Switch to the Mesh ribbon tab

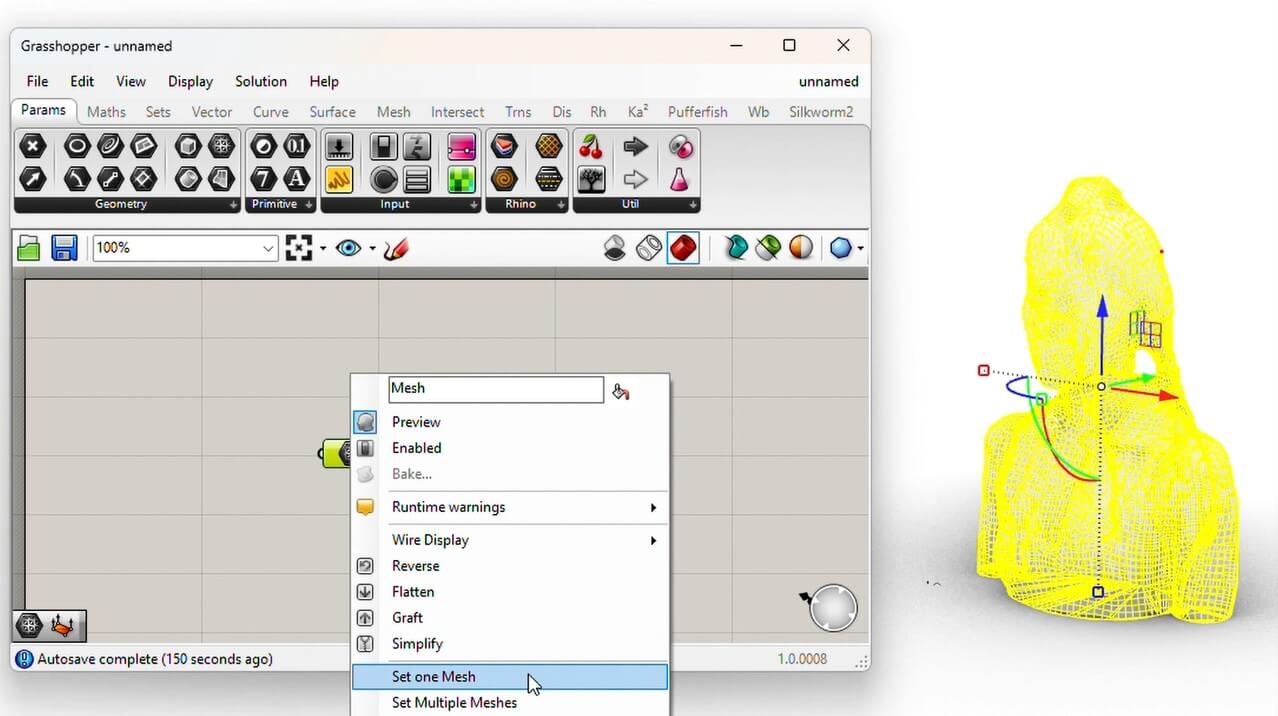(393, 112)
